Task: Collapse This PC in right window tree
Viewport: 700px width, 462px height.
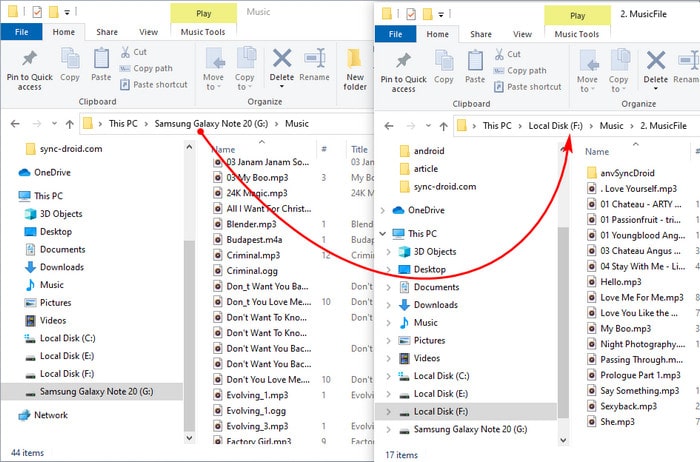Action: 383,233
